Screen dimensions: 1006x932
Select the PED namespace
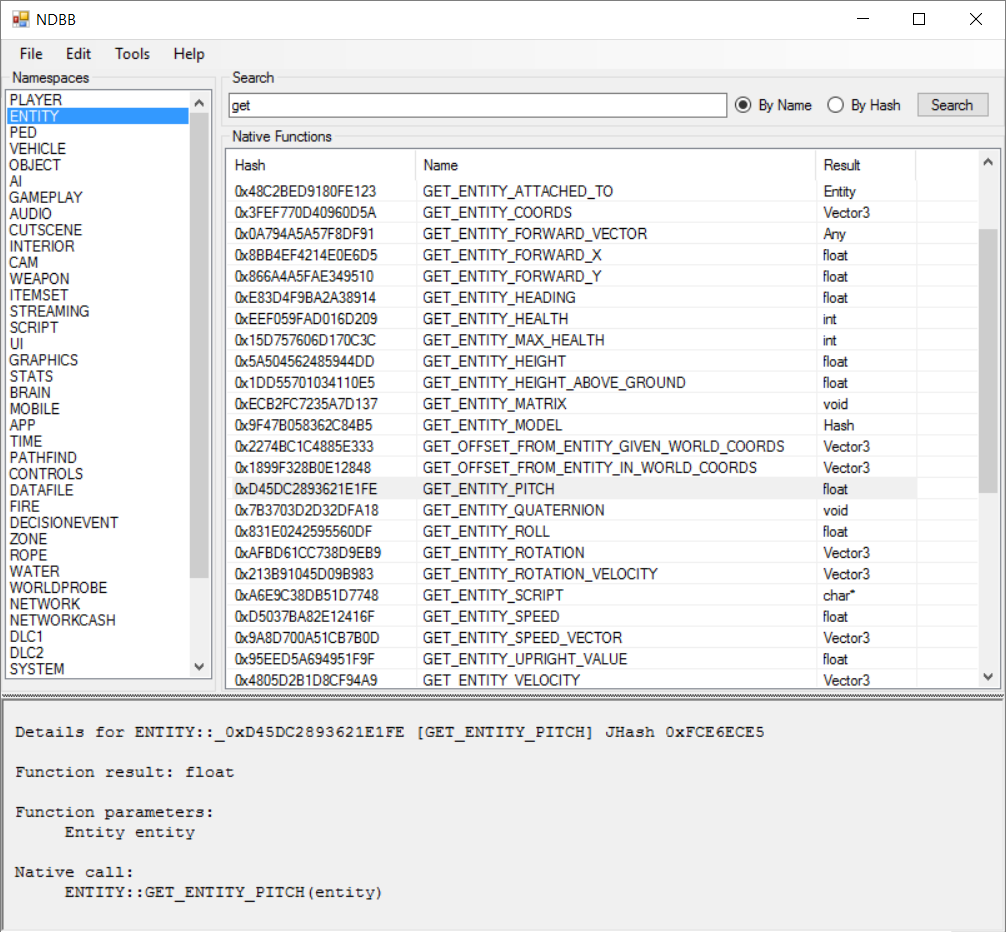pyautogui.click(x=98, y=132)
